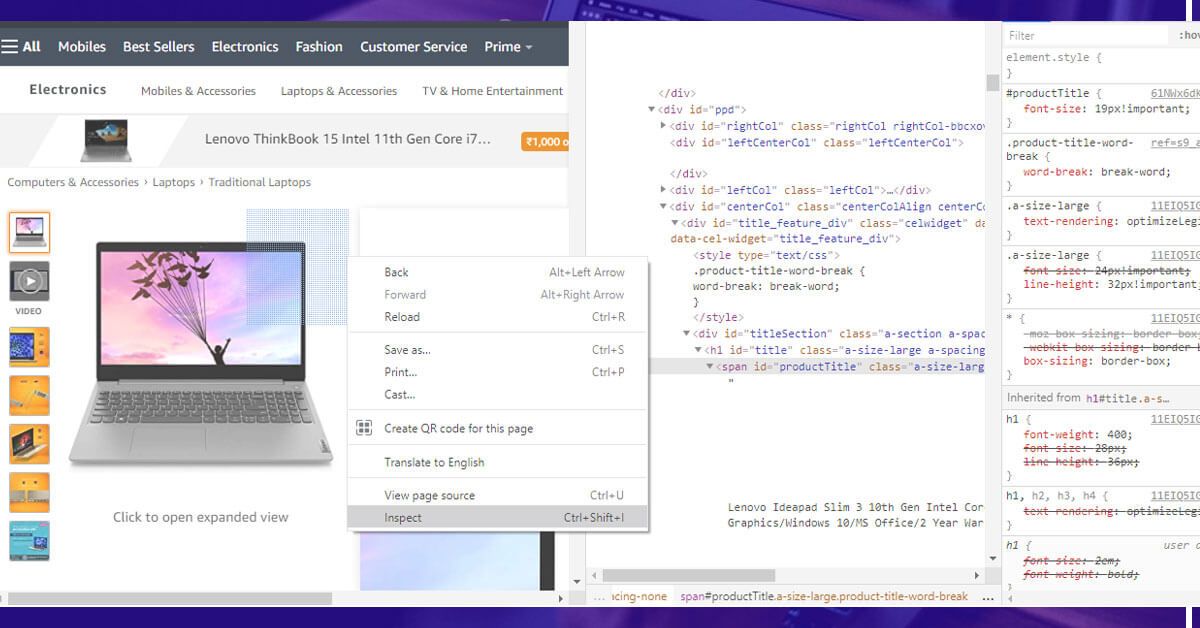Click Laptops & Accessories subnav
This screenshot has width=1200, height=628.
tap(339, 90)
